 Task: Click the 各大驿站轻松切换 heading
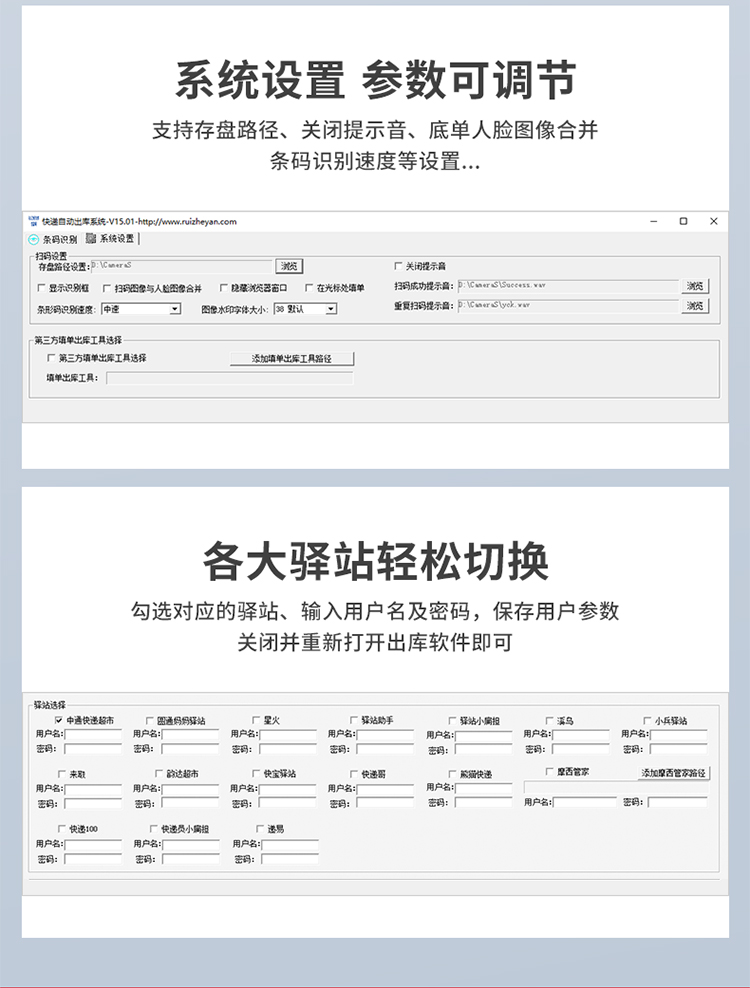click(375, 561)
